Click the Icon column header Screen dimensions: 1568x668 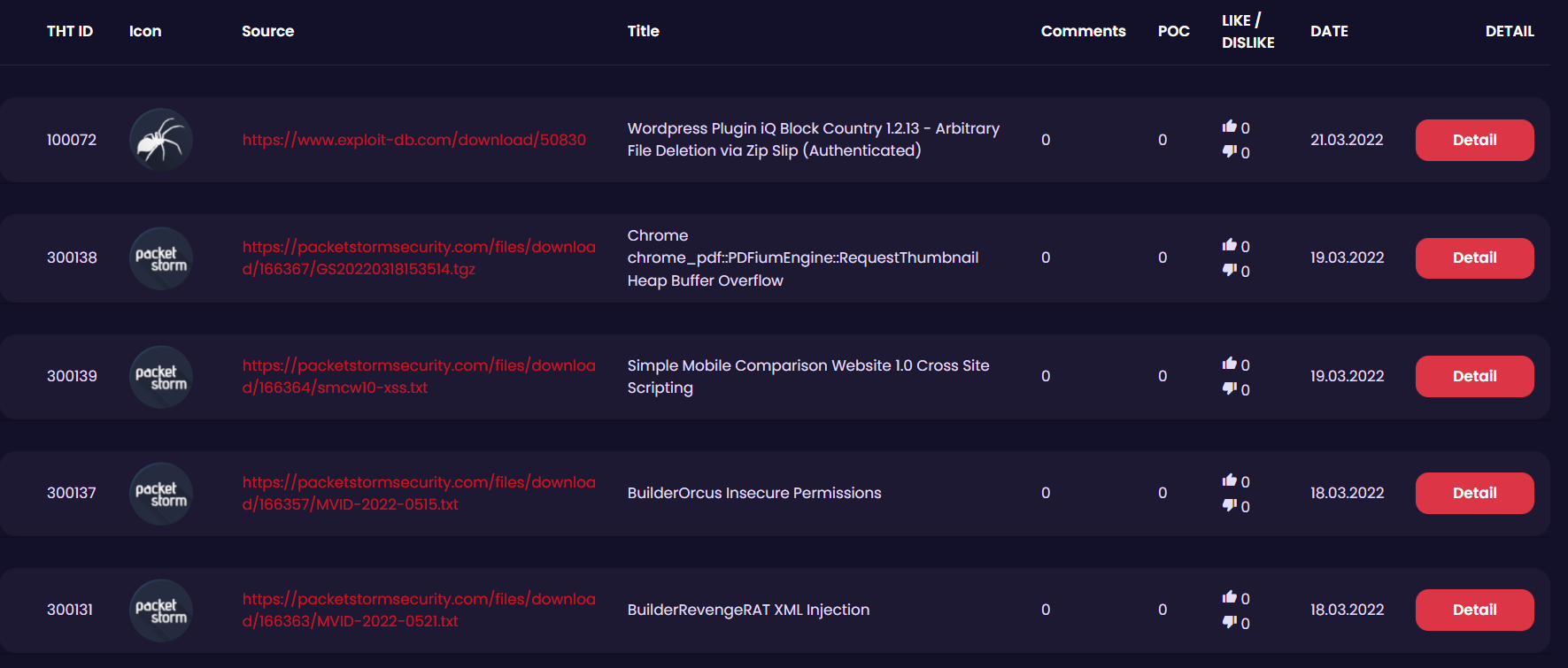point(145,31)
